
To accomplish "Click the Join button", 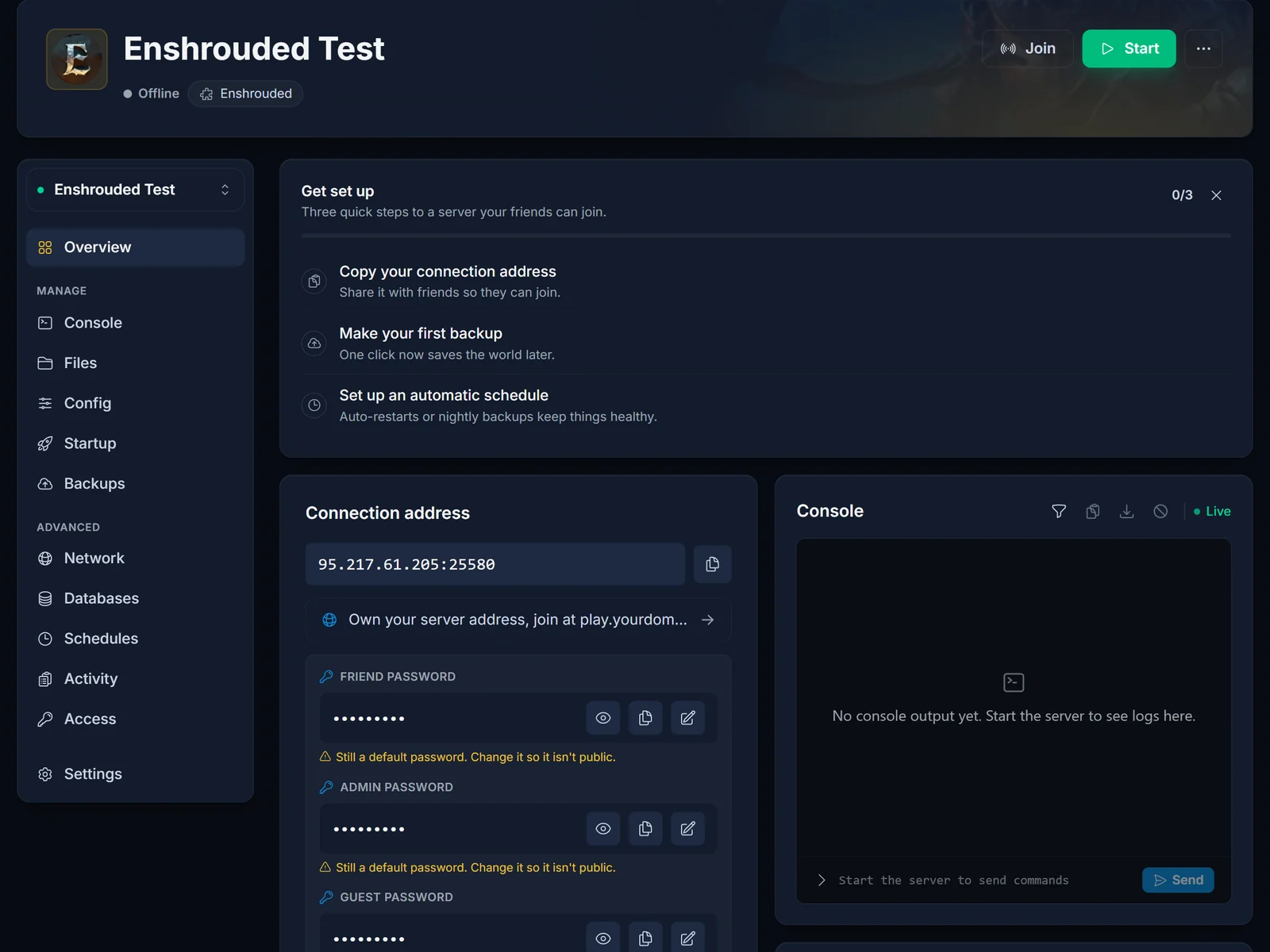I will 1028,48.
